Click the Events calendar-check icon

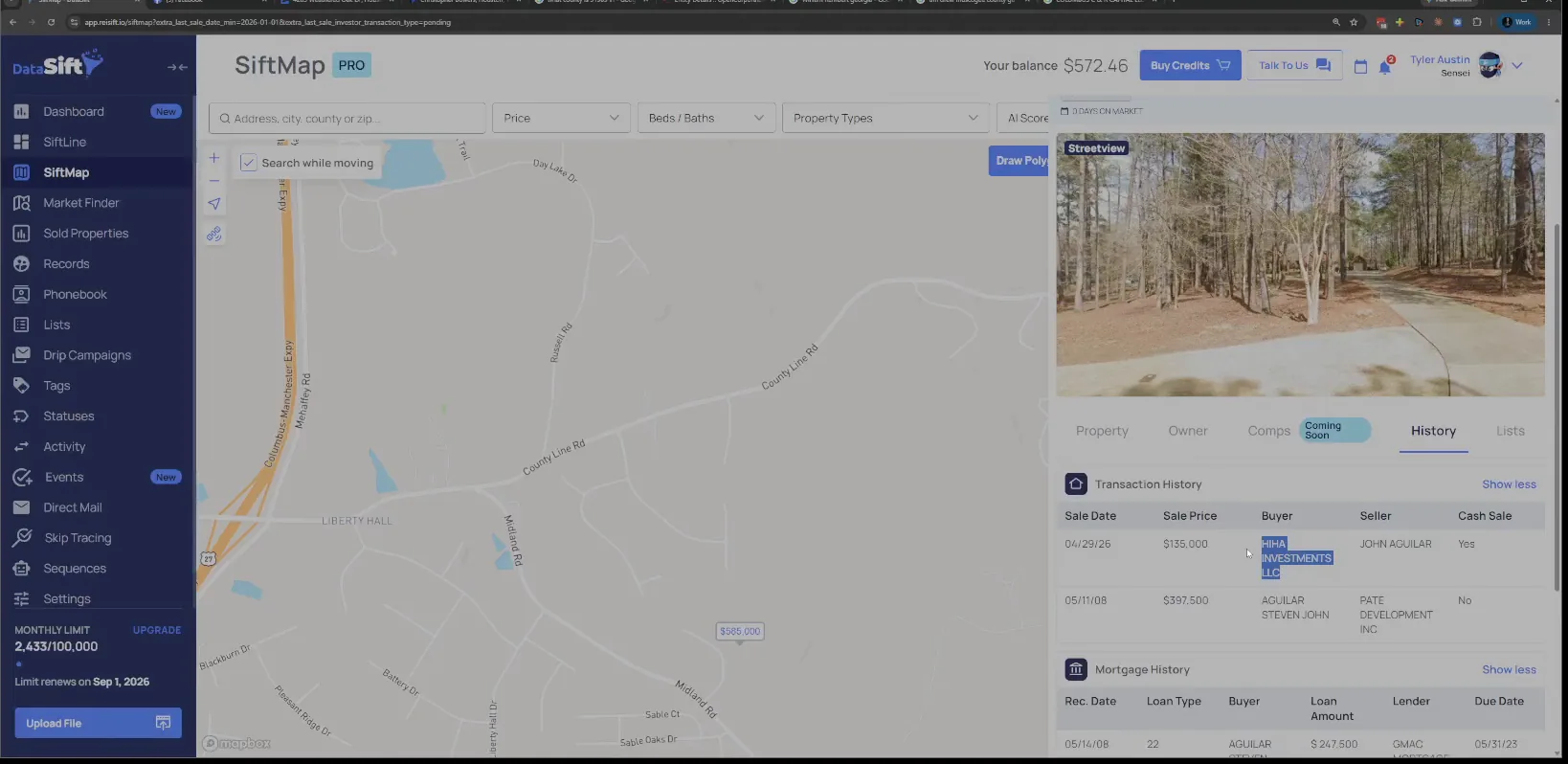pyautogui.click(x=22, y=477)
